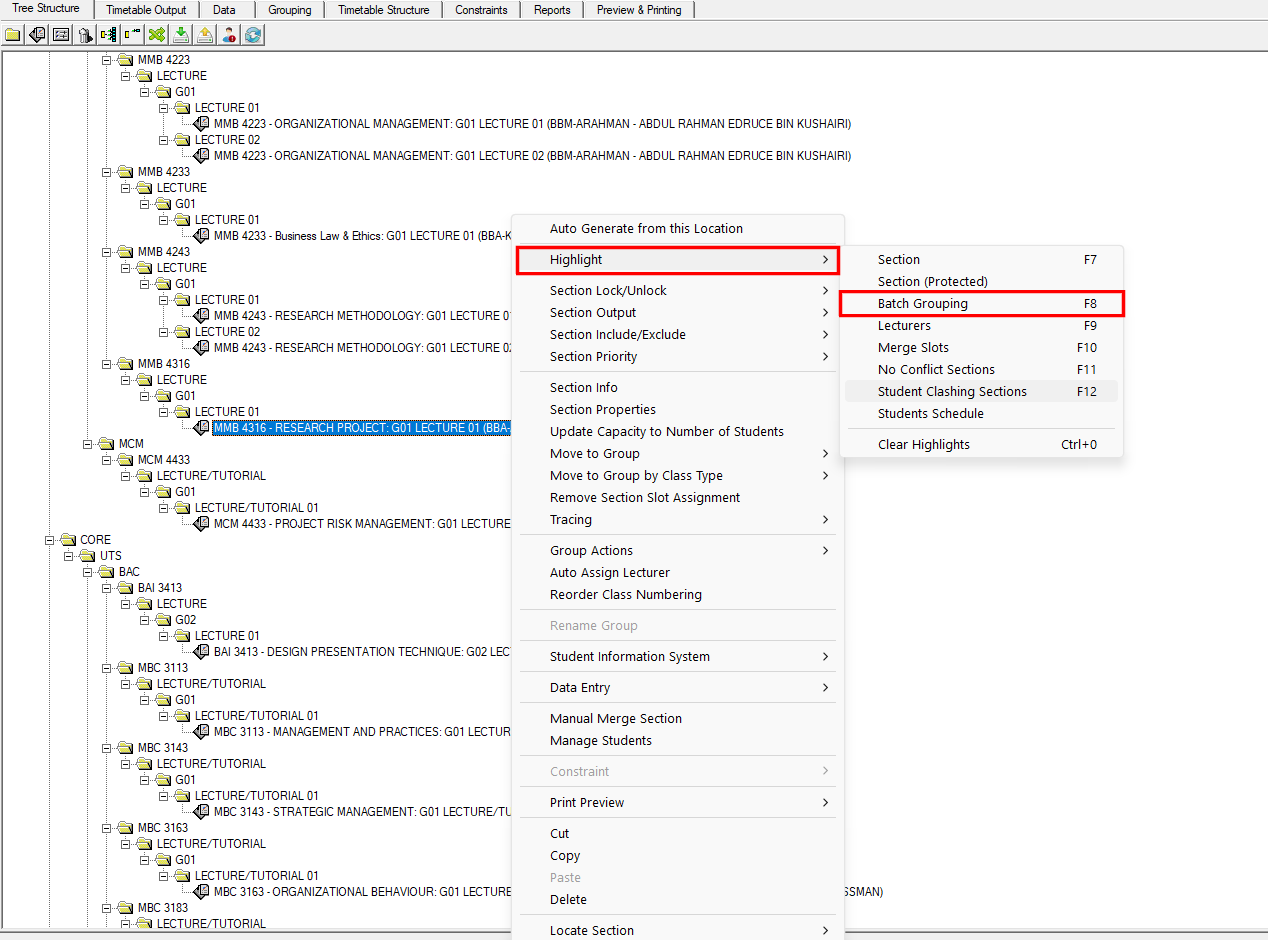Switch to the Timetable Output tab
This screenshot has width=1268, height=940.
146,10
